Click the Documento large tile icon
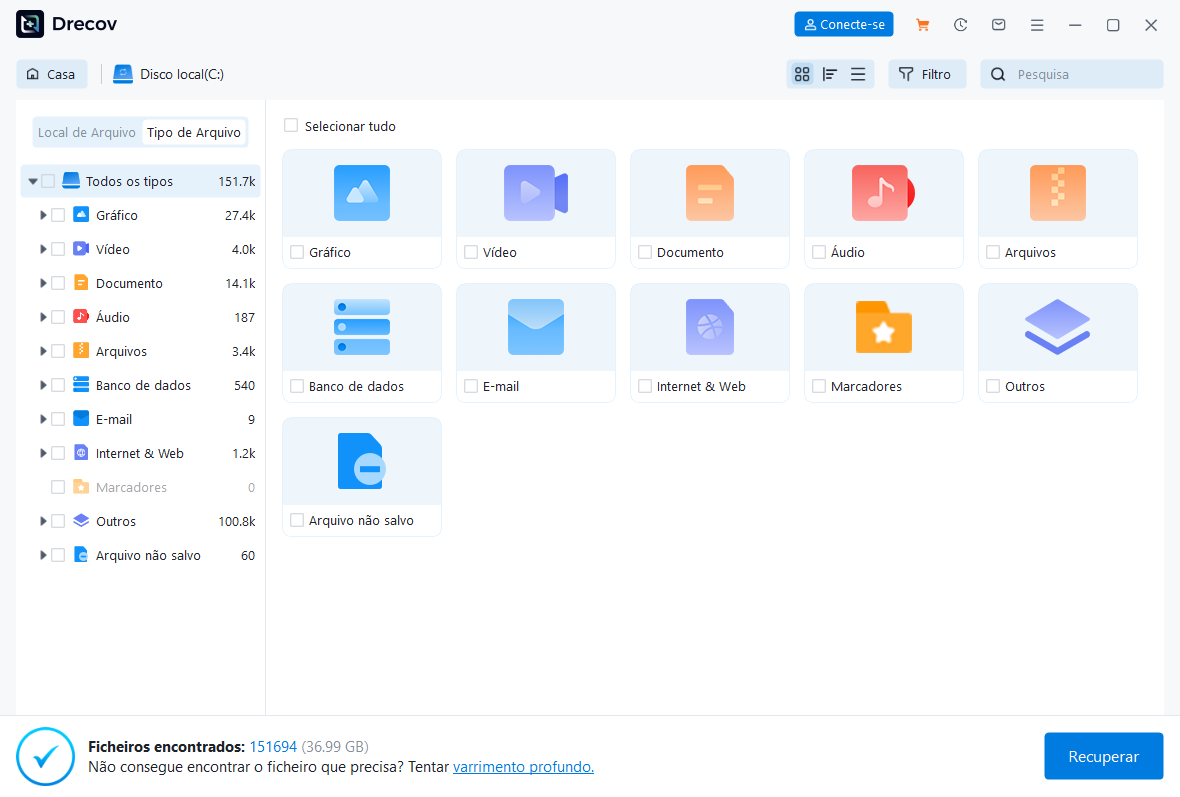 pyautogui.click(x=710, y=193)
